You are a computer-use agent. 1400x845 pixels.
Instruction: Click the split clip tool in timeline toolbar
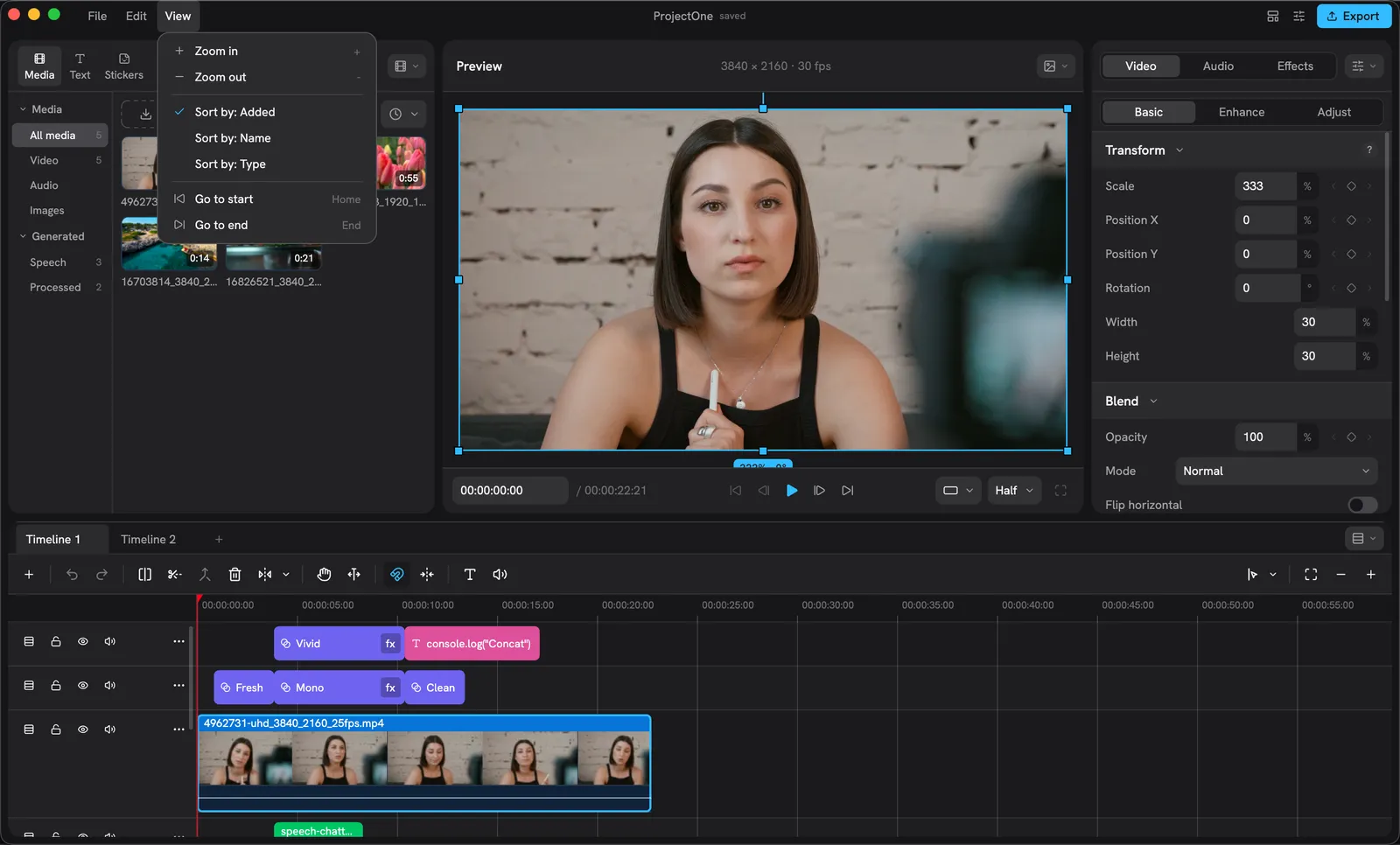[x=144, y=575]
